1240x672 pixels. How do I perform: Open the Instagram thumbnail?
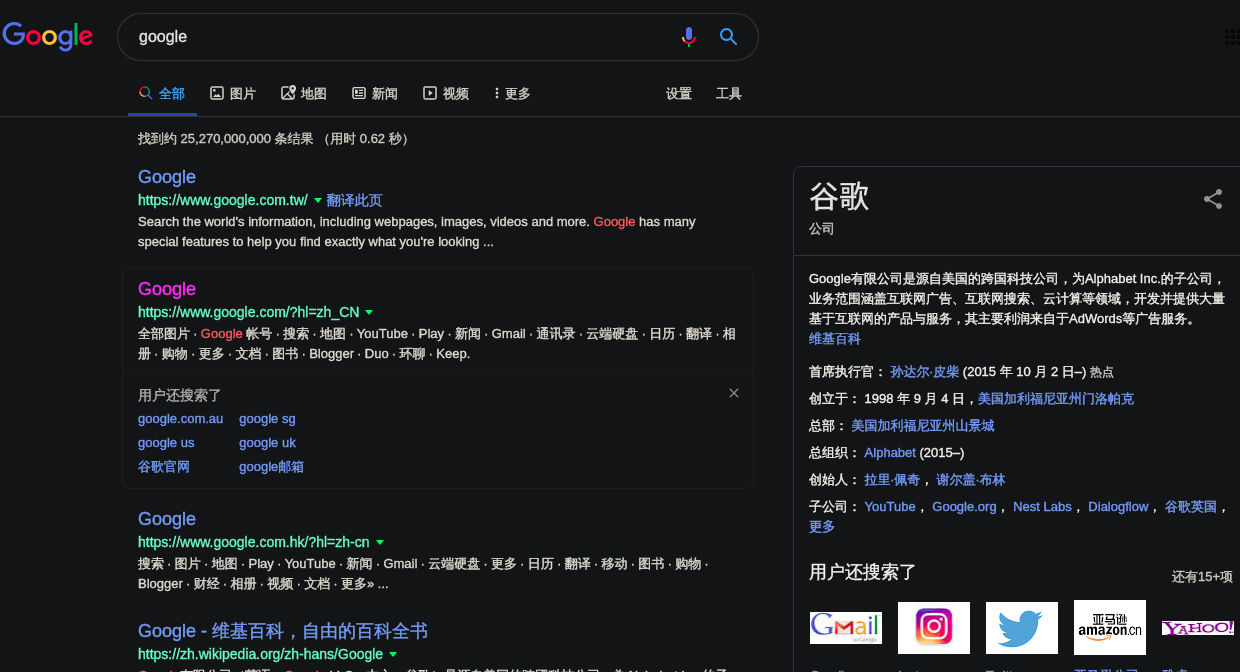tap(934, 627)
